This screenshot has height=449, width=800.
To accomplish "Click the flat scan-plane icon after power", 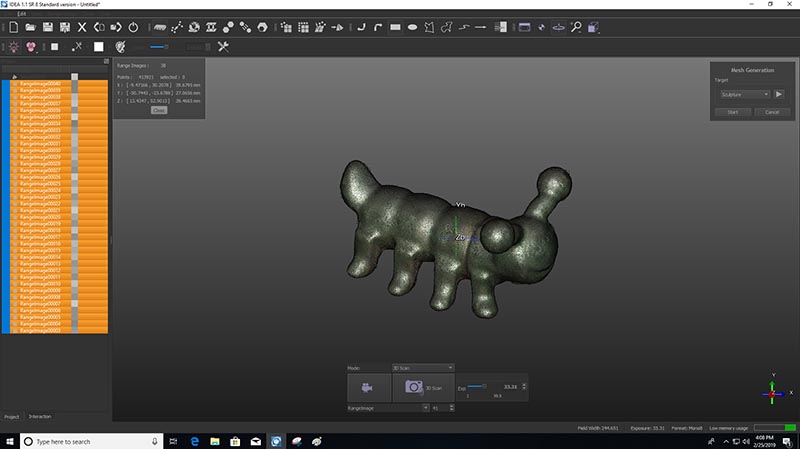I will click(x=160, y=27).
